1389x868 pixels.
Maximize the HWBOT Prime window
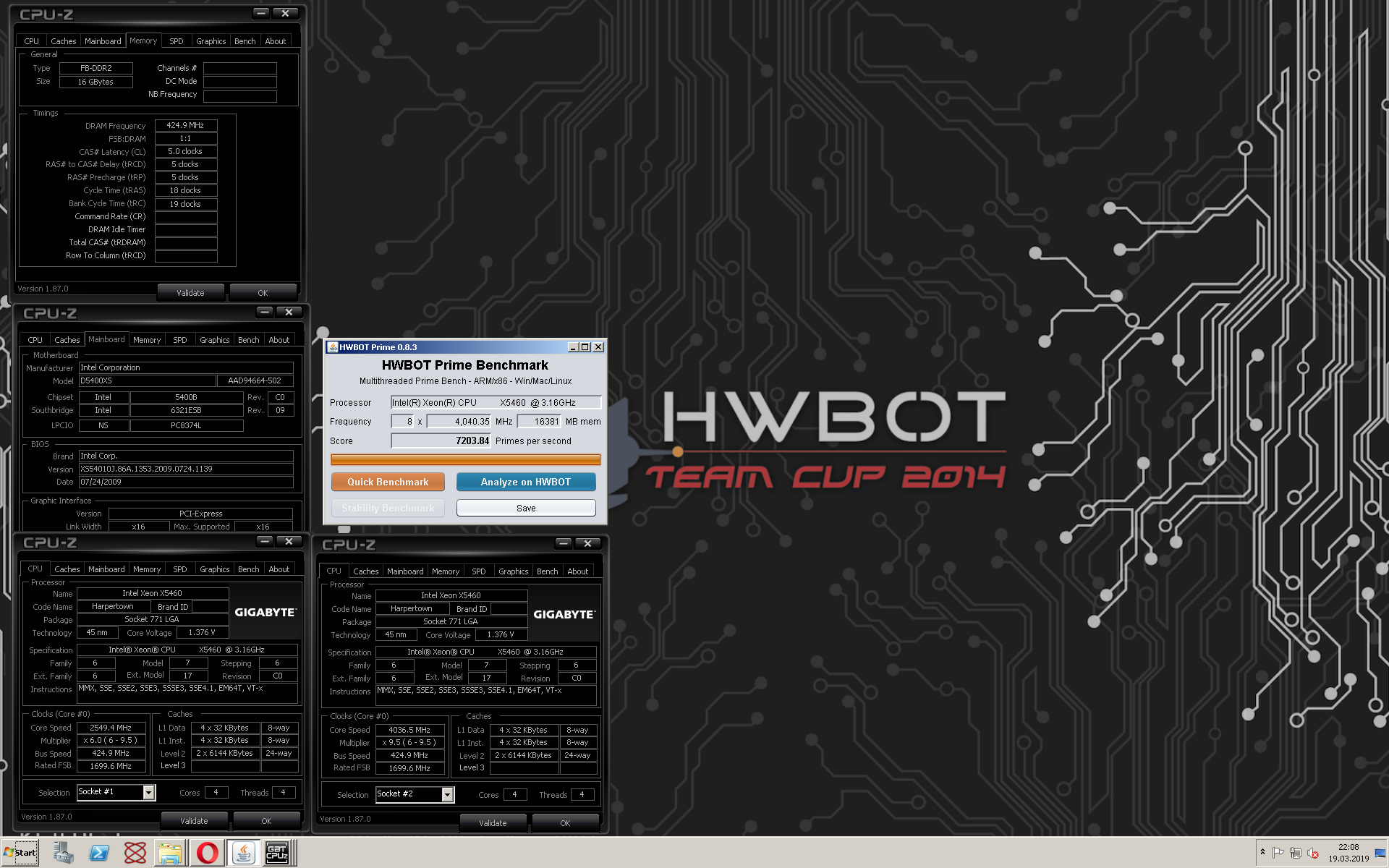point(585,347)
